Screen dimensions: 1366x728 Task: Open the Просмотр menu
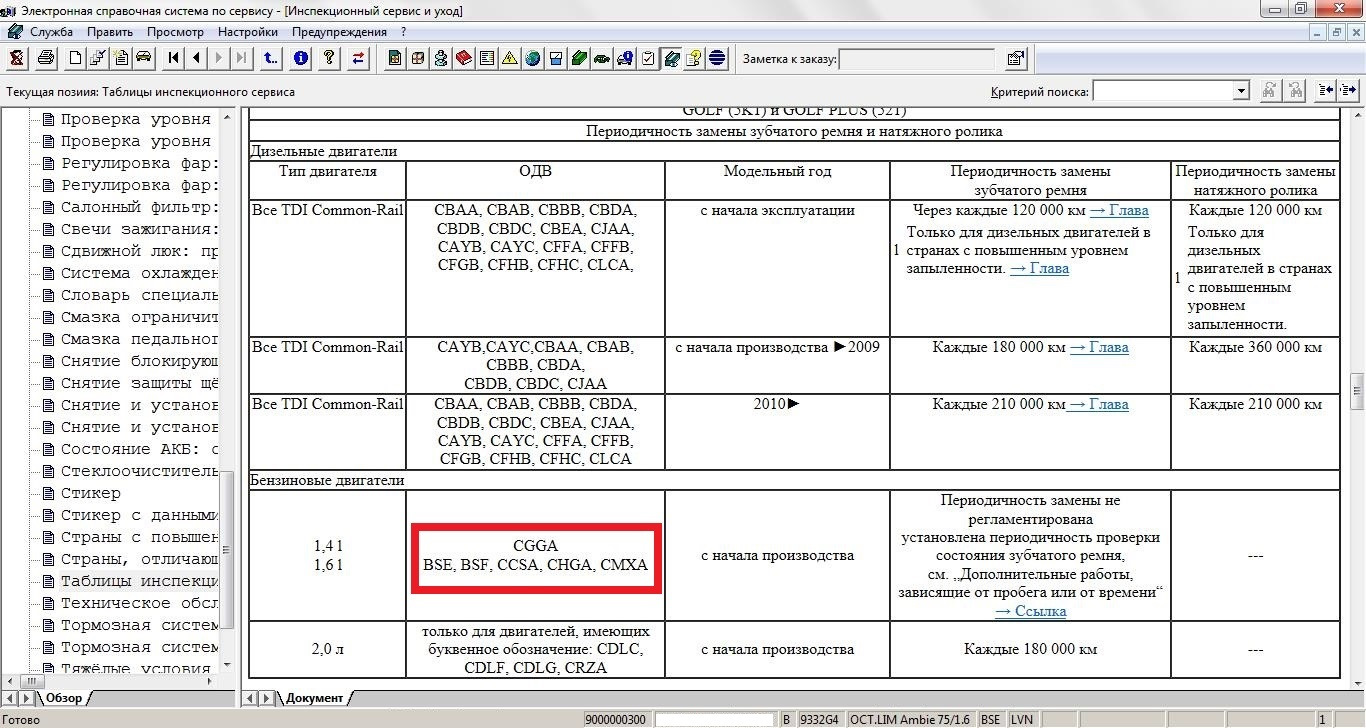176,32
